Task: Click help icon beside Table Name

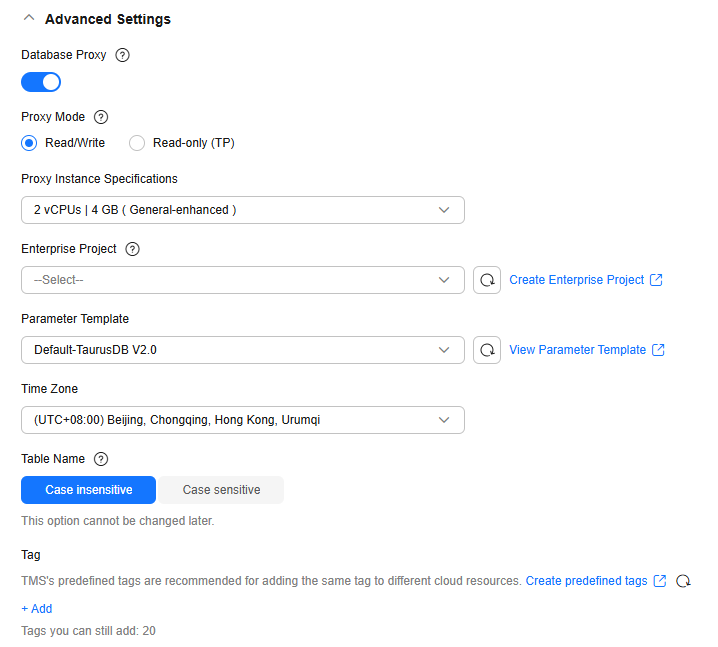Action: tap(100, 459)
